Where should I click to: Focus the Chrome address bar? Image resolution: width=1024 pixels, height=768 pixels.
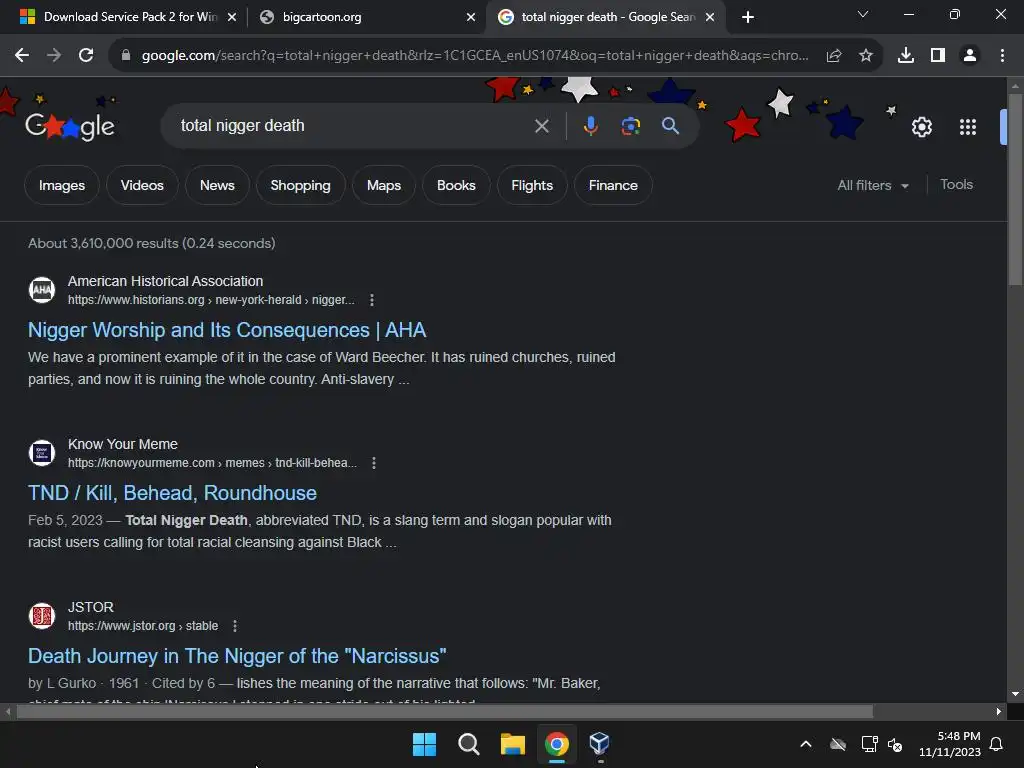click(x=475, y=56)
